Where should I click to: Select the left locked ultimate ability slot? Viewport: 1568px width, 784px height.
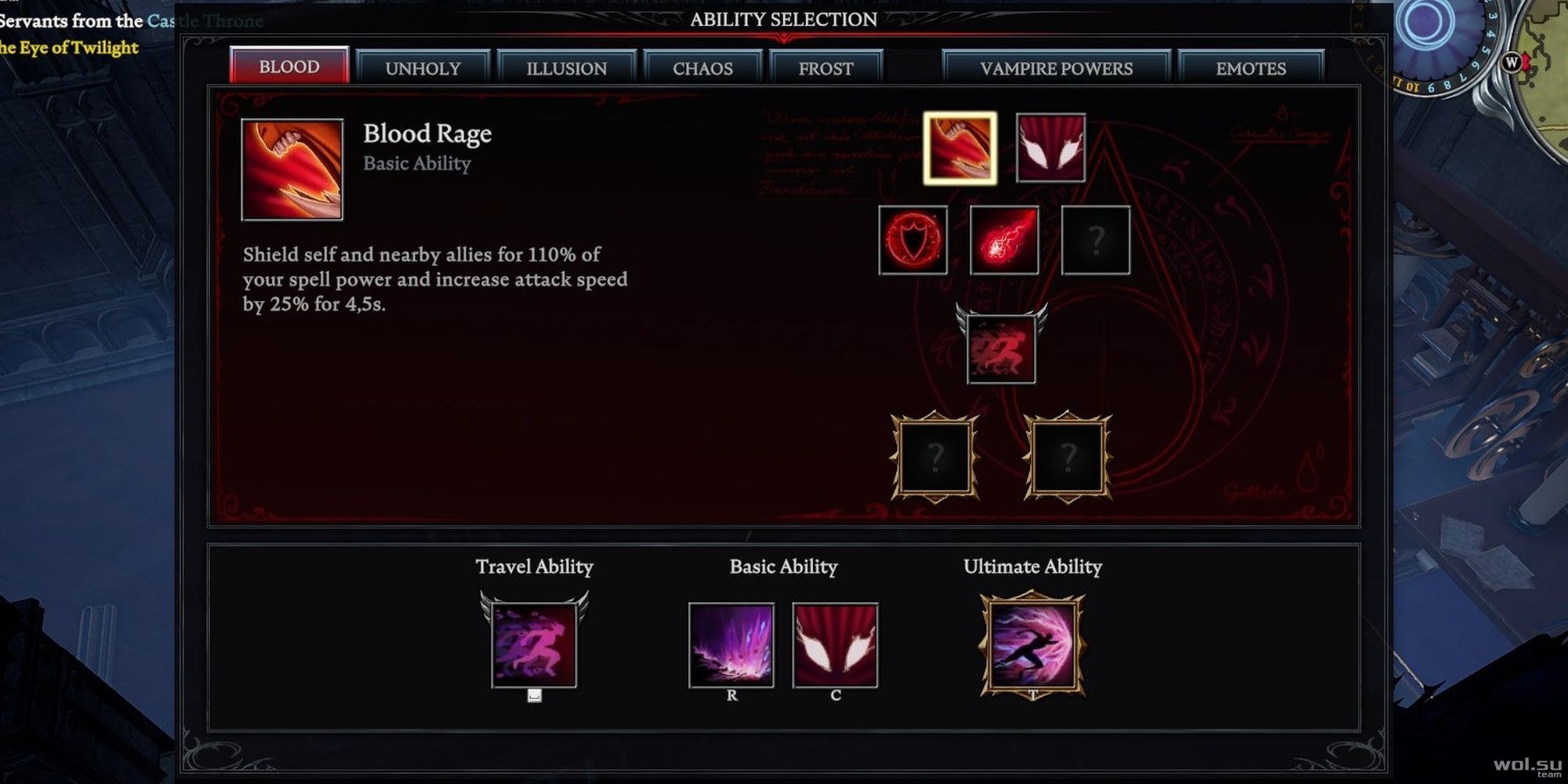(x=935, y=457)
